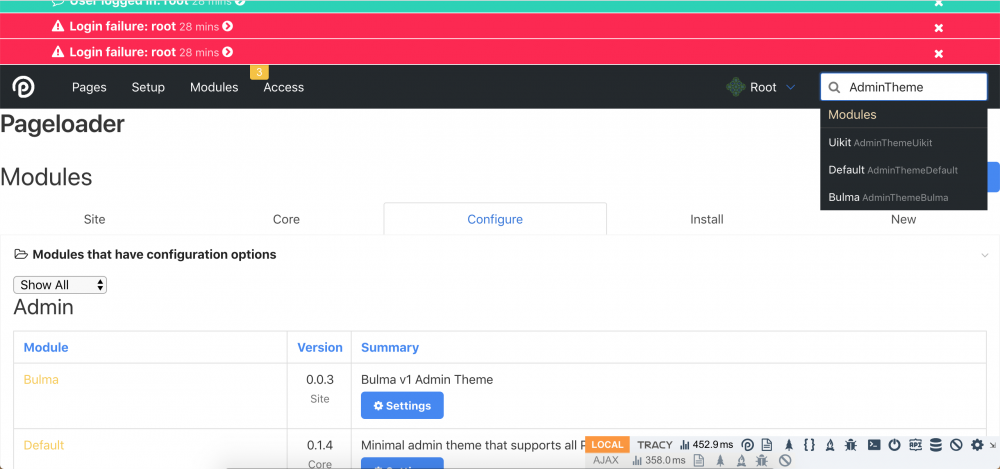
Task: Open the Bulma module link in table
Action: click(41, 380)
